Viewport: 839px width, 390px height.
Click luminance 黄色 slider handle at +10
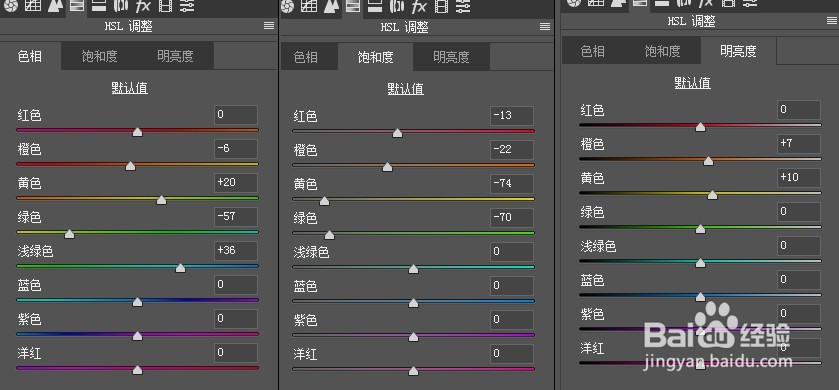712,195
